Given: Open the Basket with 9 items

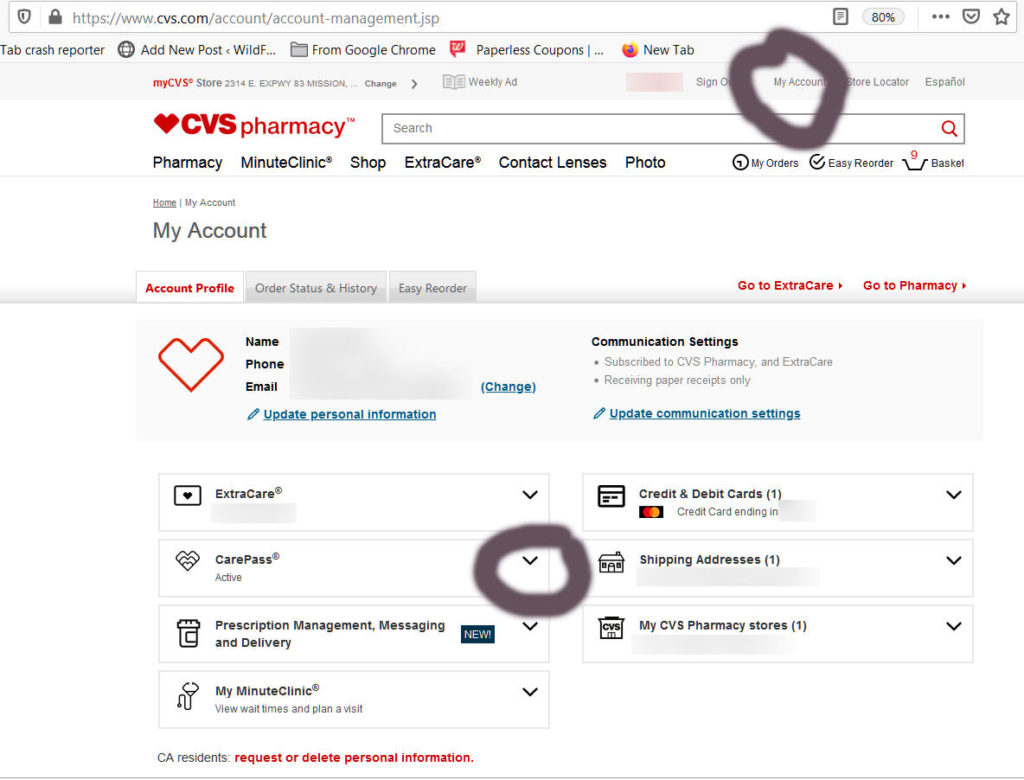Looking at the screenshot, I should coord(933,161).
